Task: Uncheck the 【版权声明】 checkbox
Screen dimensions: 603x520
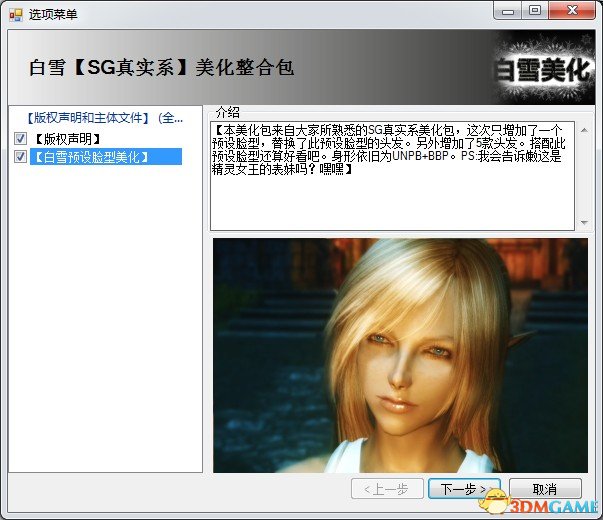Action: pos(20,138)
